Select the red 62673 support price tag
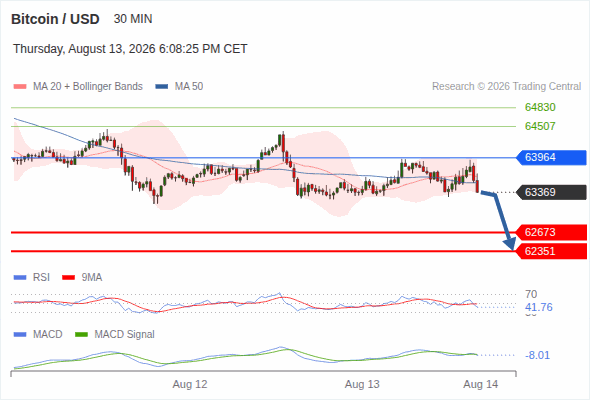The height and width of the screenshot is (400, 590). (x=551, y=232)
